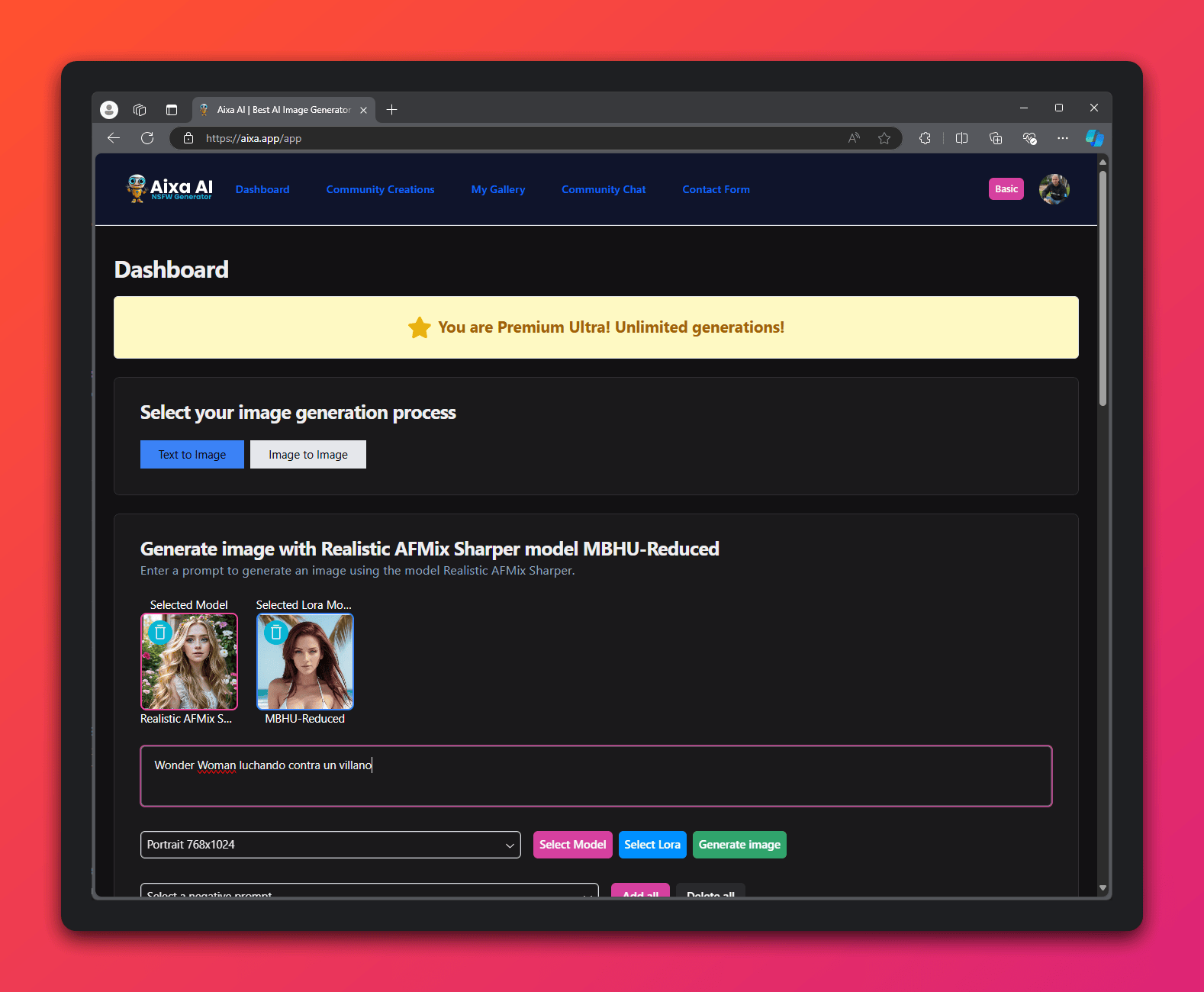Open Copilot sidebar icon

pos(1095,138)
